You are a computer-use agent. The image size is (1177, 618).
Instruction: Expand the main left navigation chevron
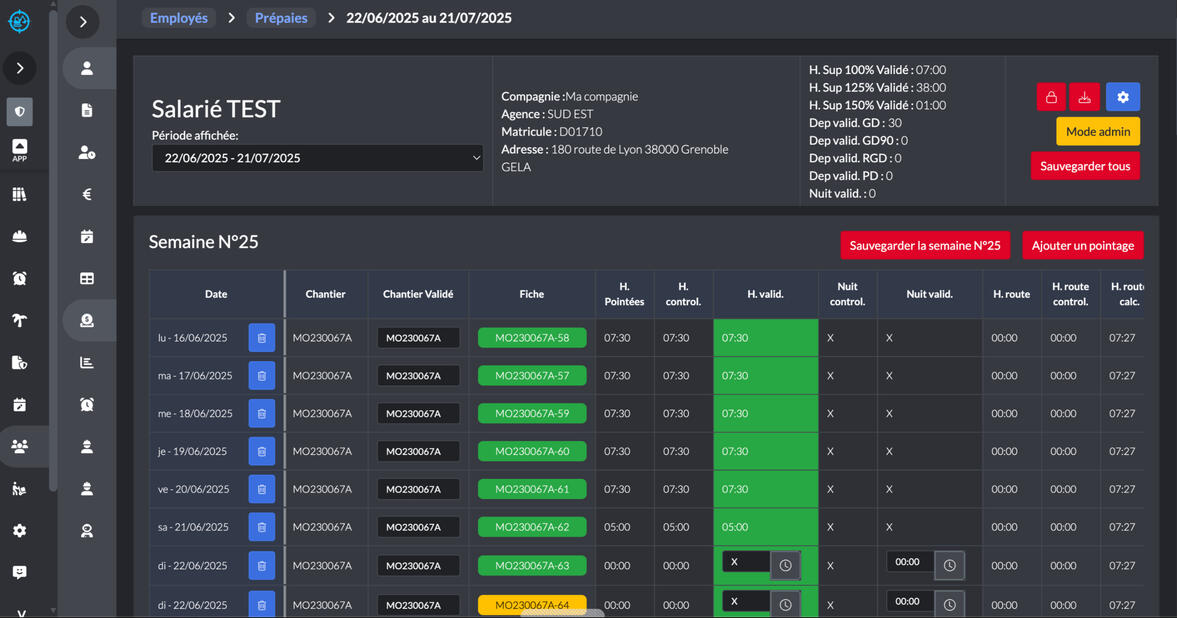click(x=20, y=68)
